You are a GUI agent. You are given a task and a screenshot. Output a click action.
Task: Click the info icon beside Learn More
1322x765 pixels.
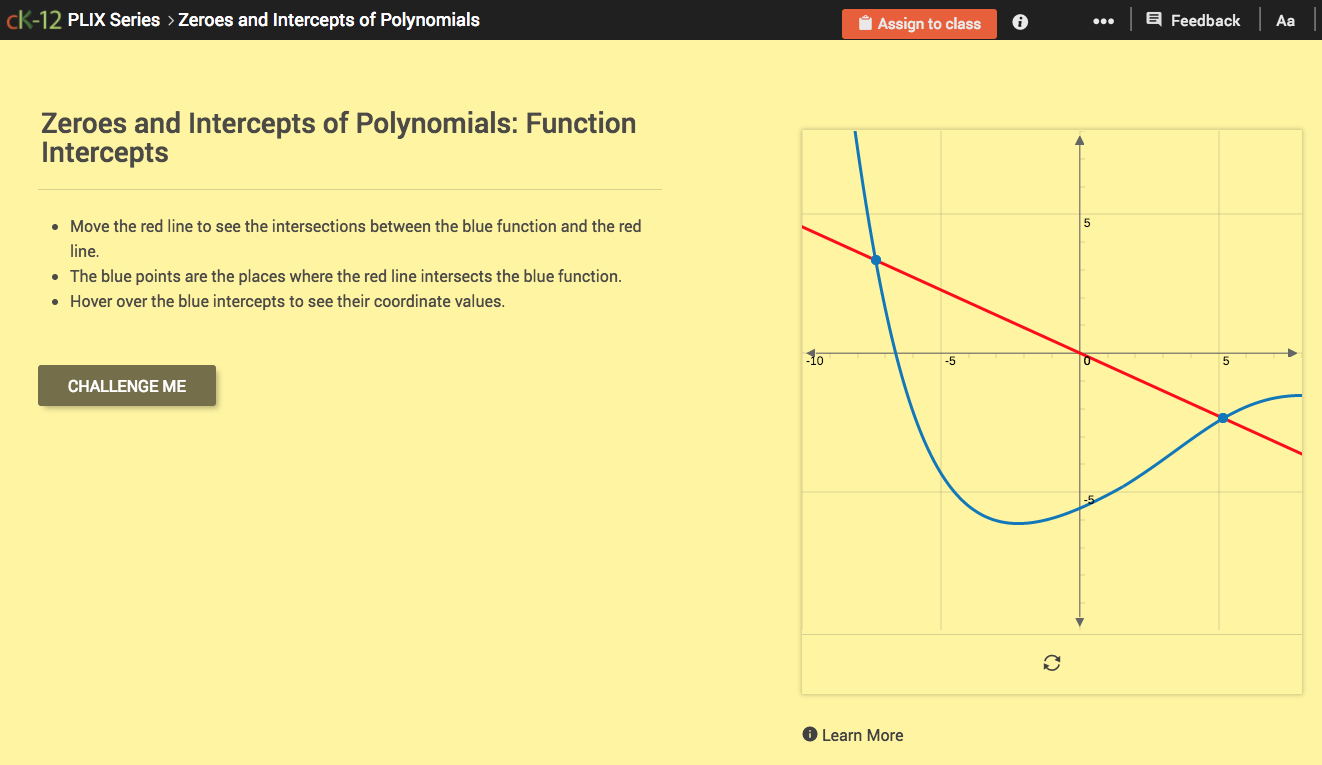click(x=809, y=734)
